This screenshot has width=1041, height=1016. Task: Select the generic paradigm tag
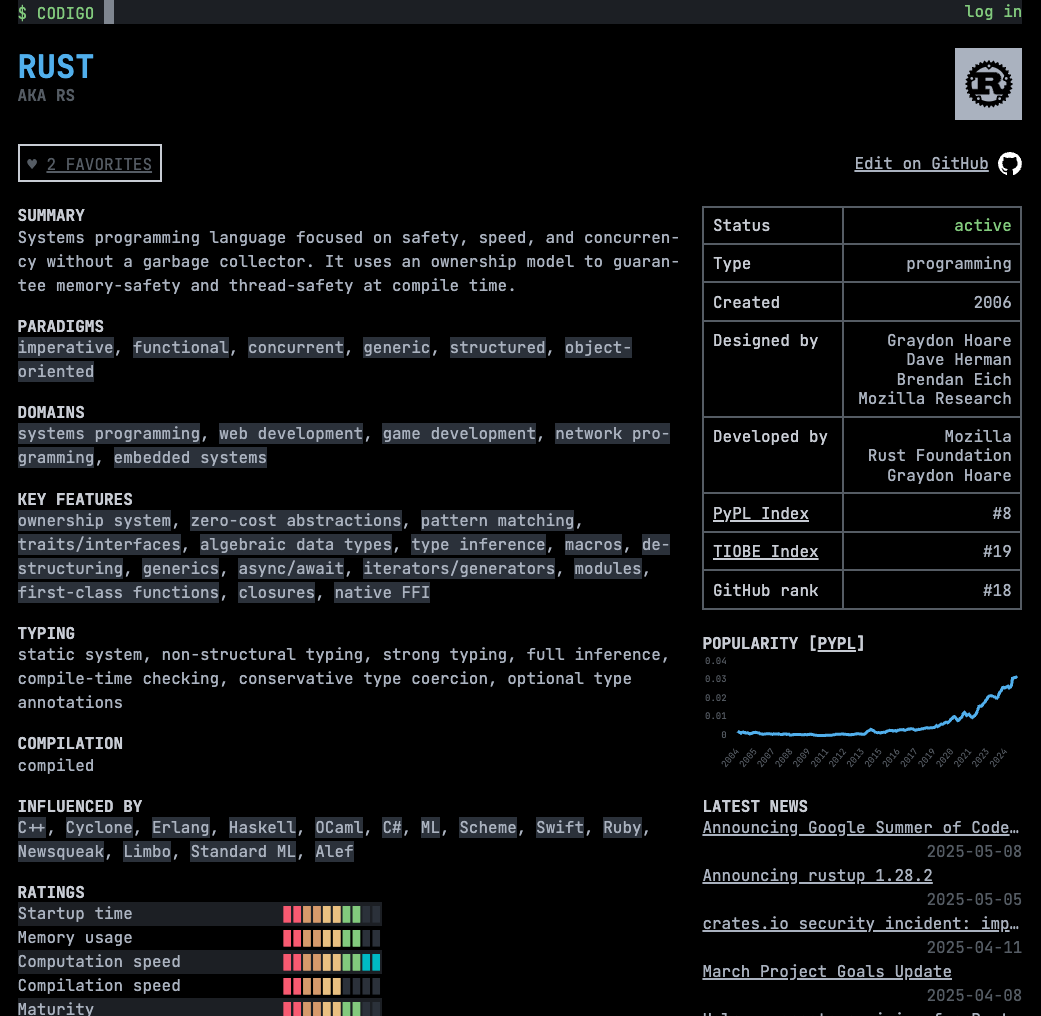[x=396, y=347]
